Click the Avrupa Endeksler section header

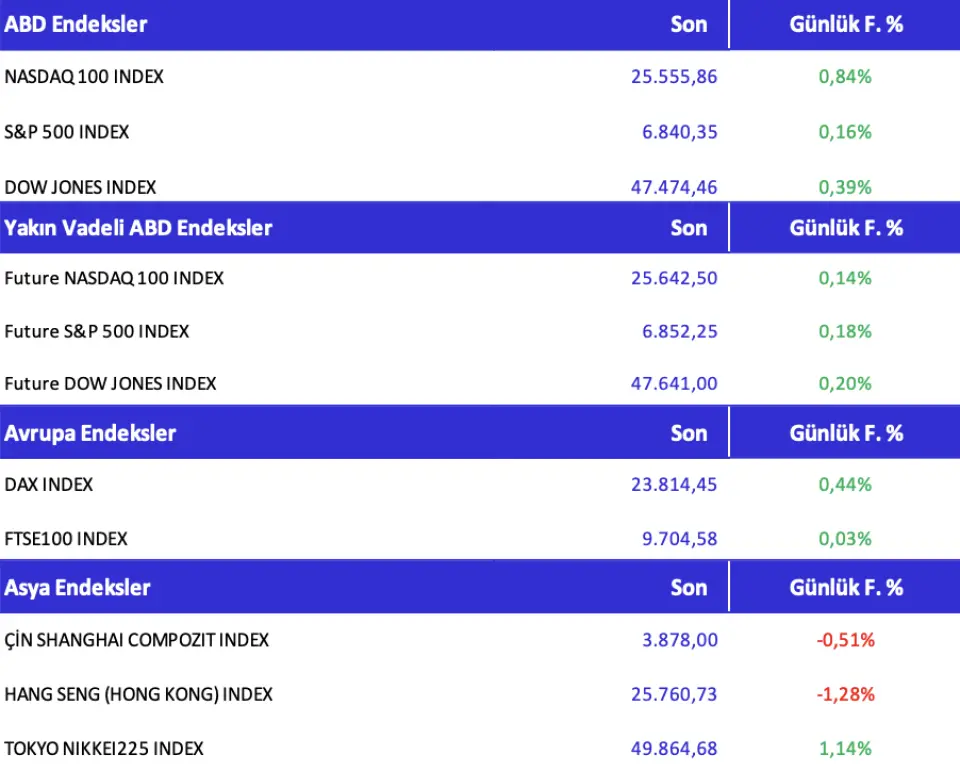tap(90, 433)
